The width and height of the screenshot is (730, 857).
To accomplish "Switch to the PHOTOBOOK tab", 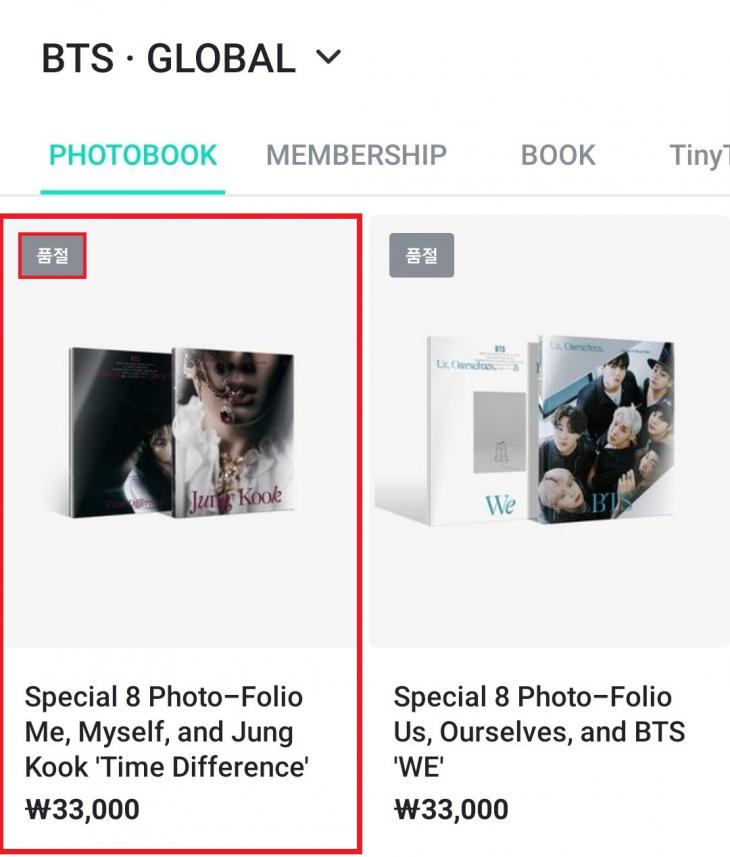I will pos(133,155).
